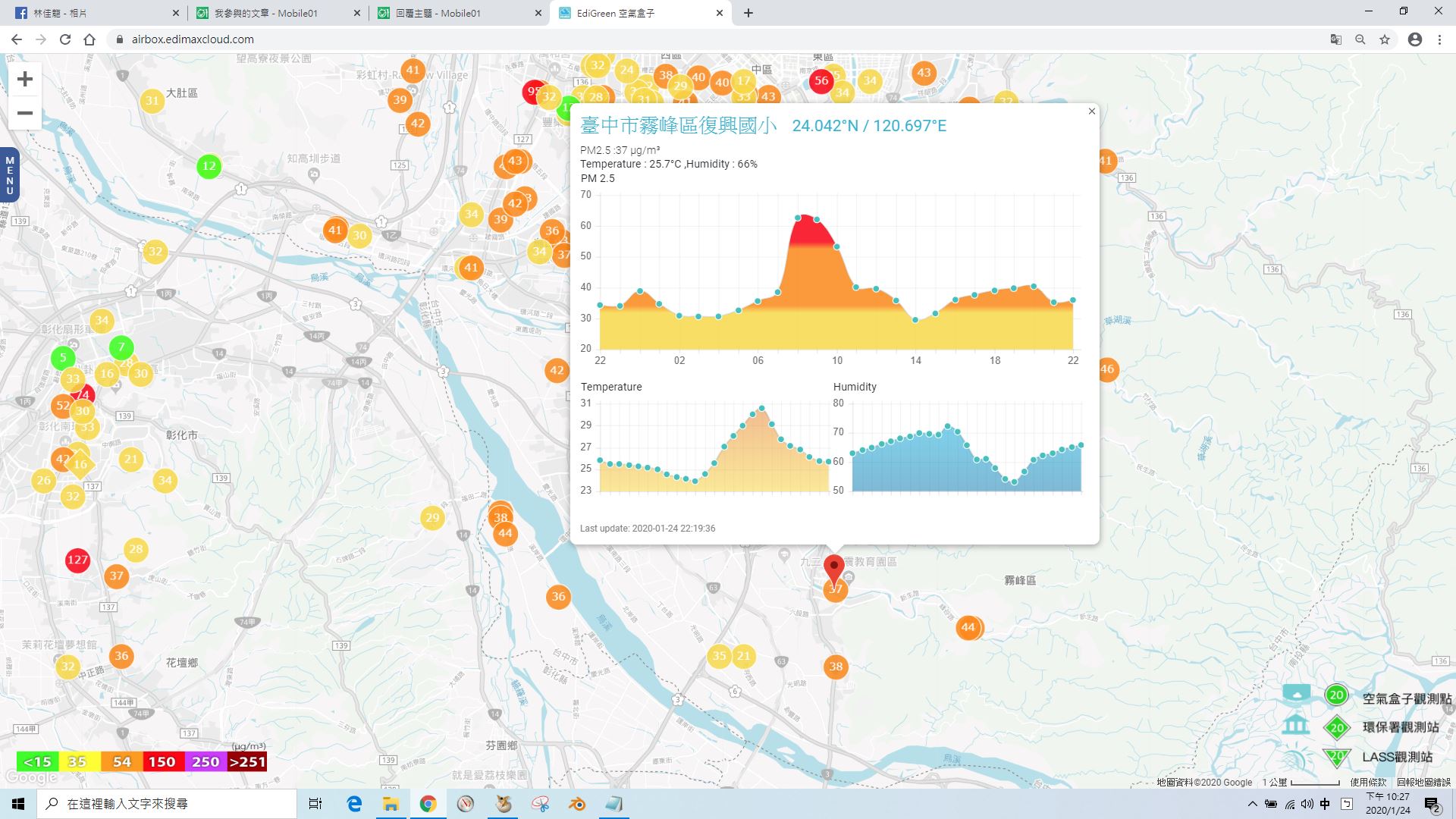Open the taskbar clock and date

(1388, 804)
